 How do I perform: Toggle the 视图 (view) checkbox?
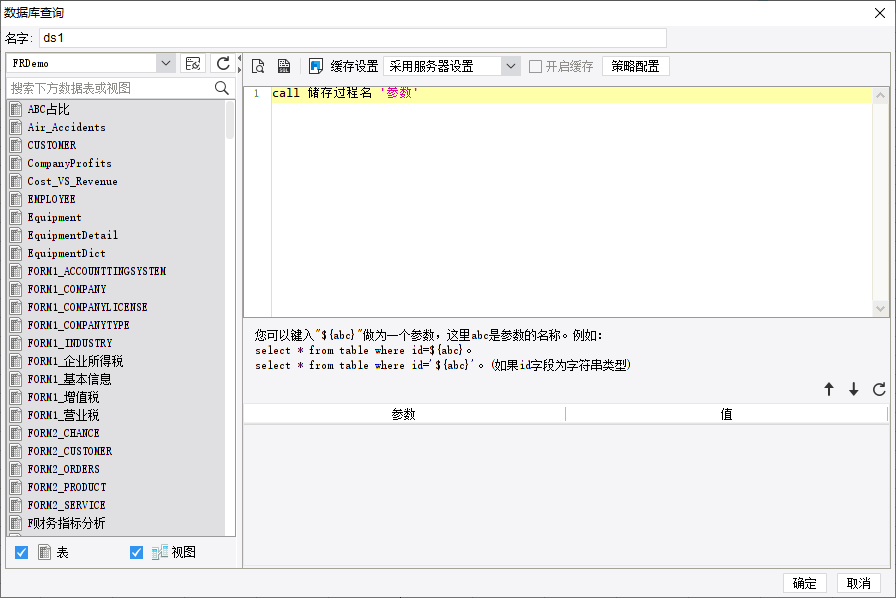(136, 552)
